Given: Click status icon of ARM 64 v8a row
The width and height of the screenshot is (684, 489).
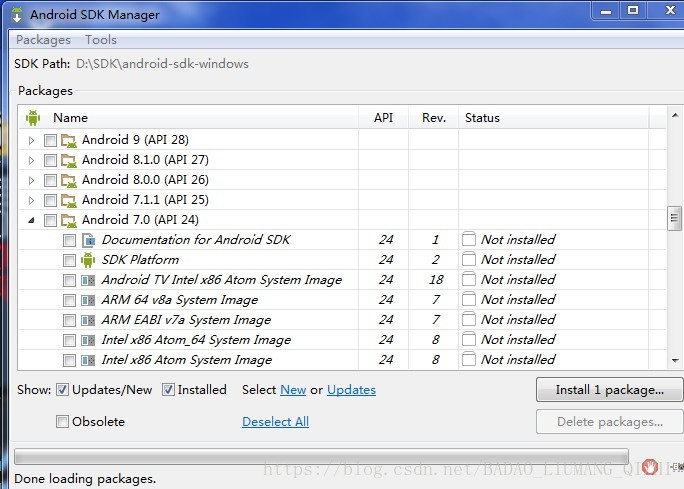Looking at the screenshot, I should click(x=469, y=299).
